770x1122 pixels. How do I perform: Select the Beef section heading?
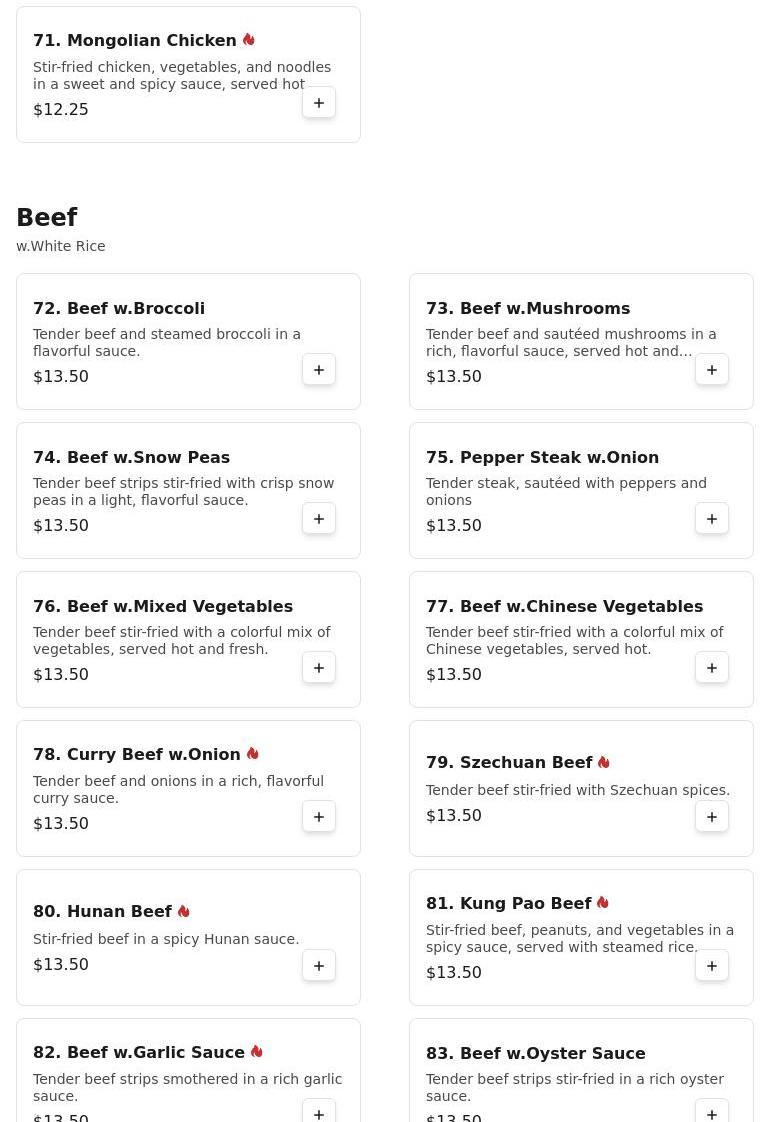[47, 217]
